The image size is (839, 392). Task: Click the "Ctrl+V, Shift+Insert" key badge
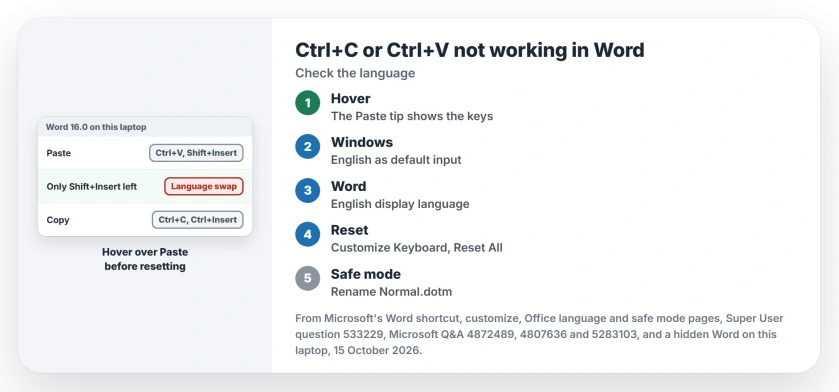(196, 153)
